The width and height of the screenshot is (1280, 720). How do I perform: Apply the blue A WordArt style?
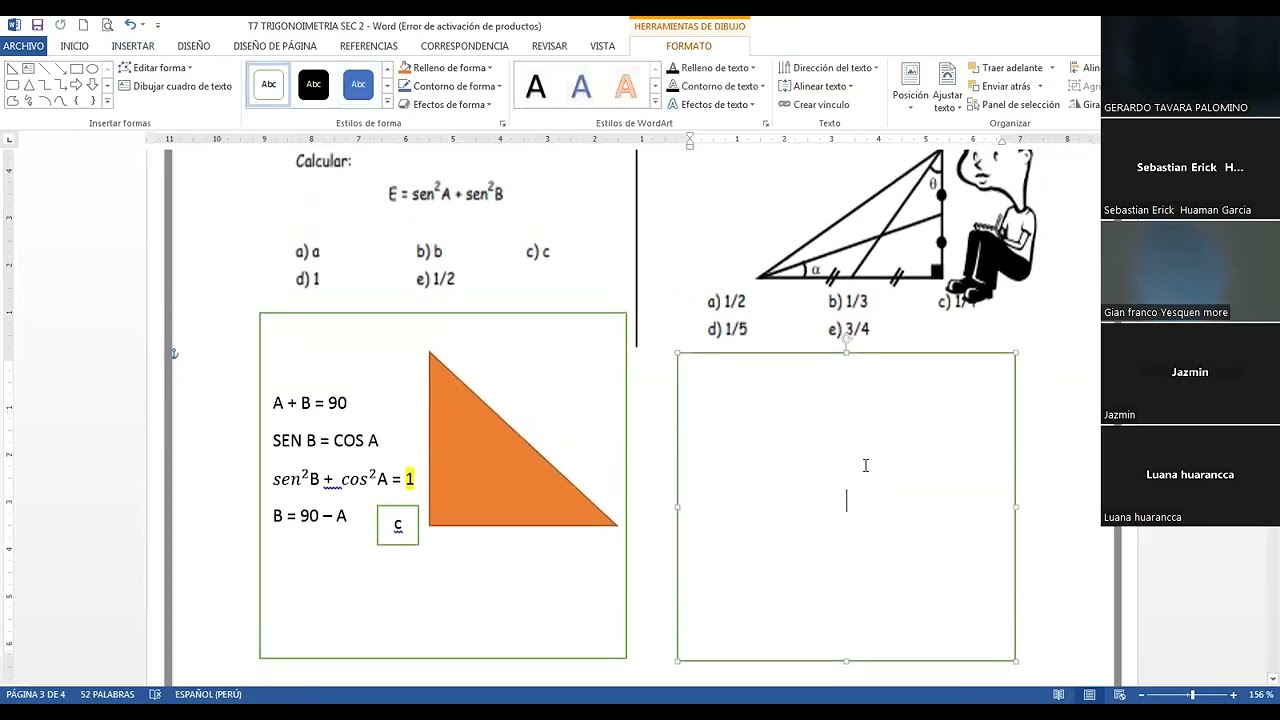pyautogui.click(x=581, y=87)
